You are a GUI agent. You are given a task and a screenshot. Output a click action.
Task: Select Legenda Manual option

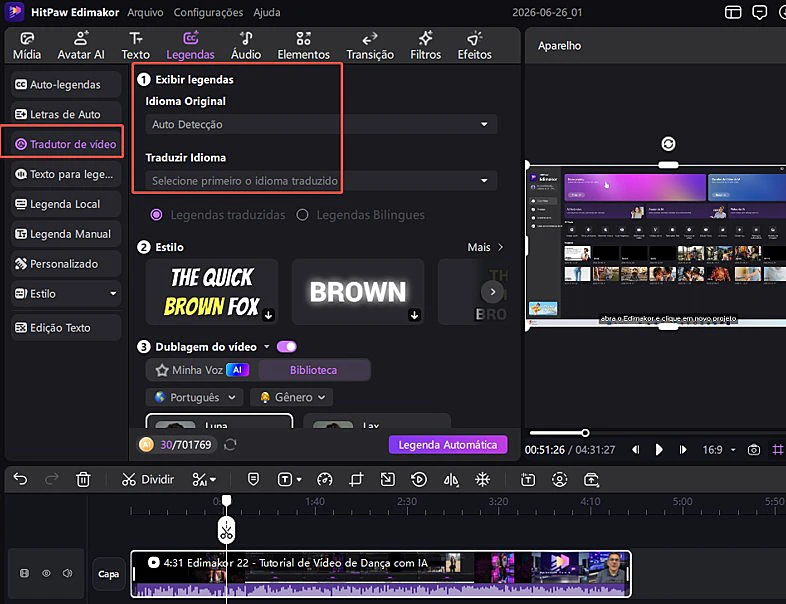pos(66,234)
